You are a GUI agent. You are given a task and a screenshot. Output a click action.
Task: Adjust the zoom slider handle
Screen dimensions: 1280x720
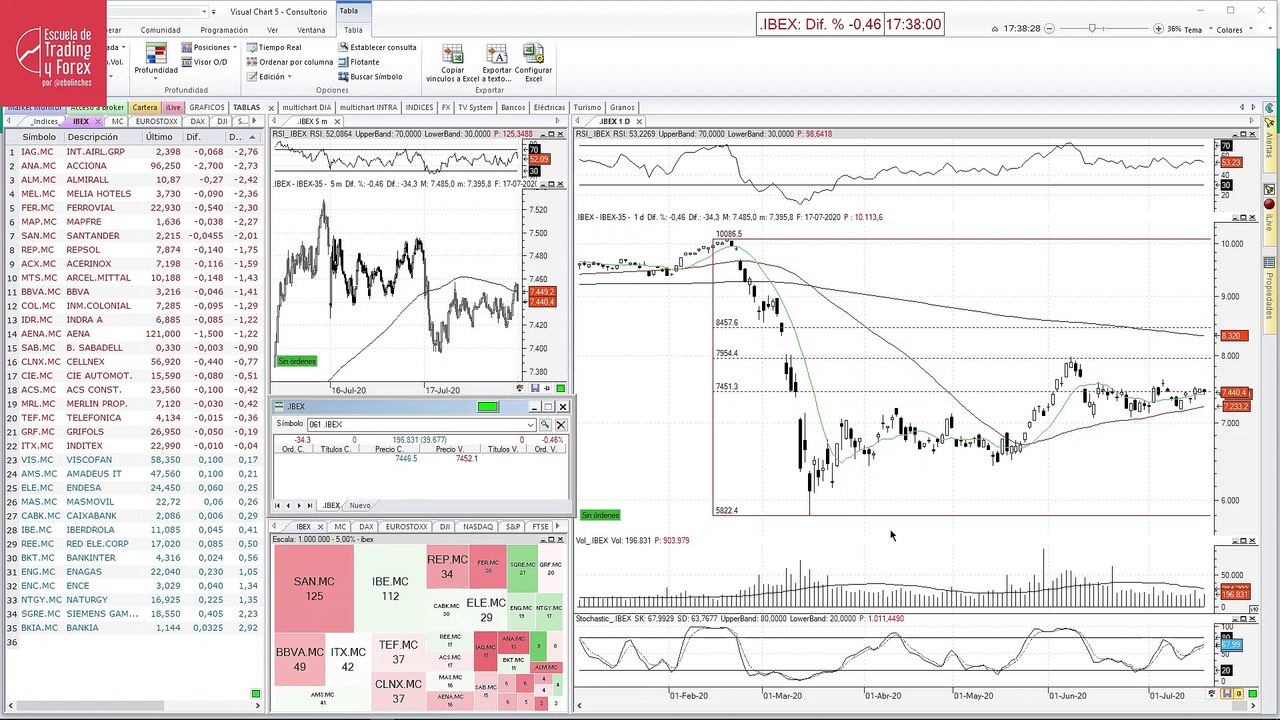[x=1092, y=29]
